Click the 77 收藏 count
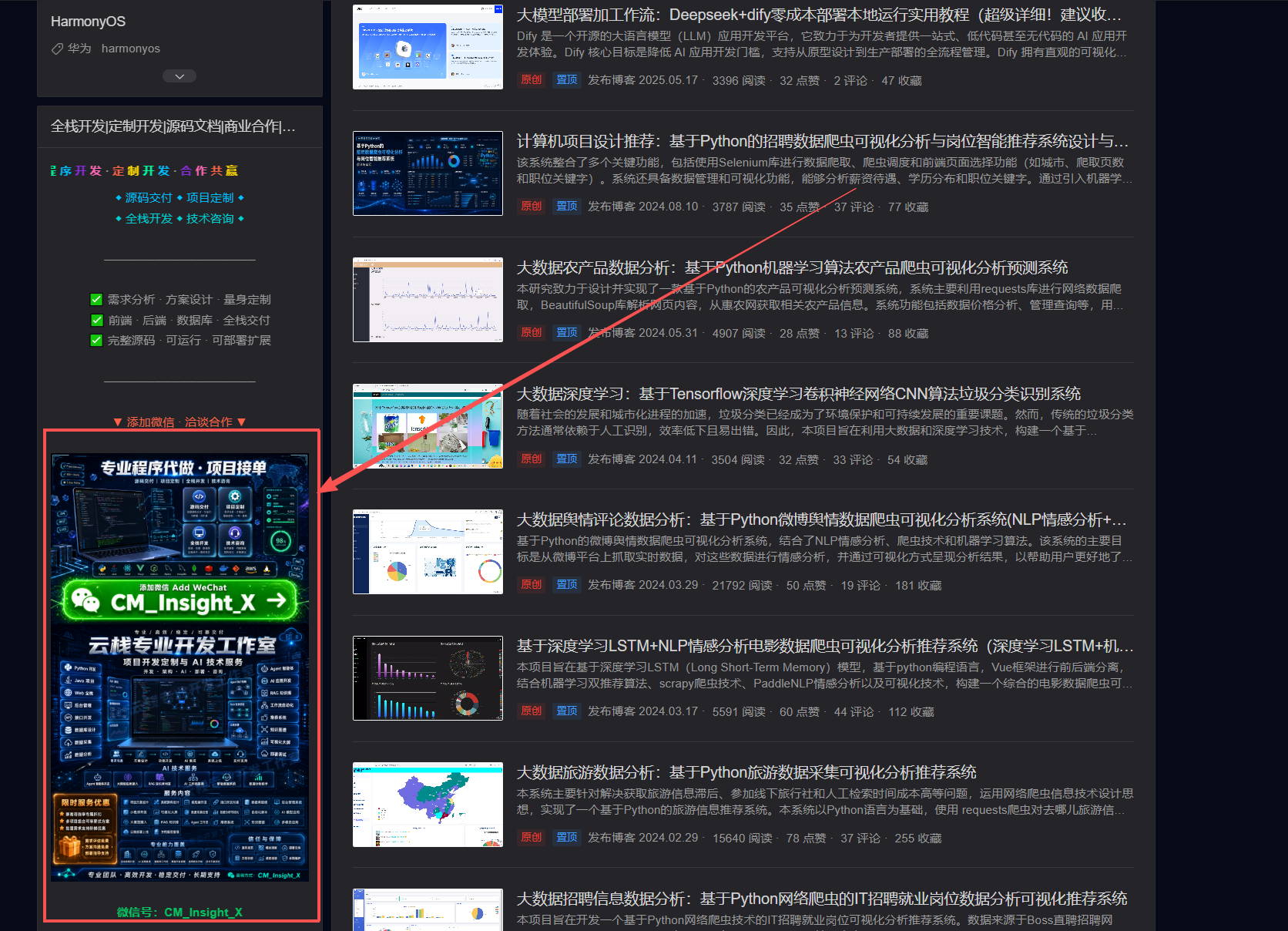The height and width of the screenshot is (931, 1288). click(908, 207)
